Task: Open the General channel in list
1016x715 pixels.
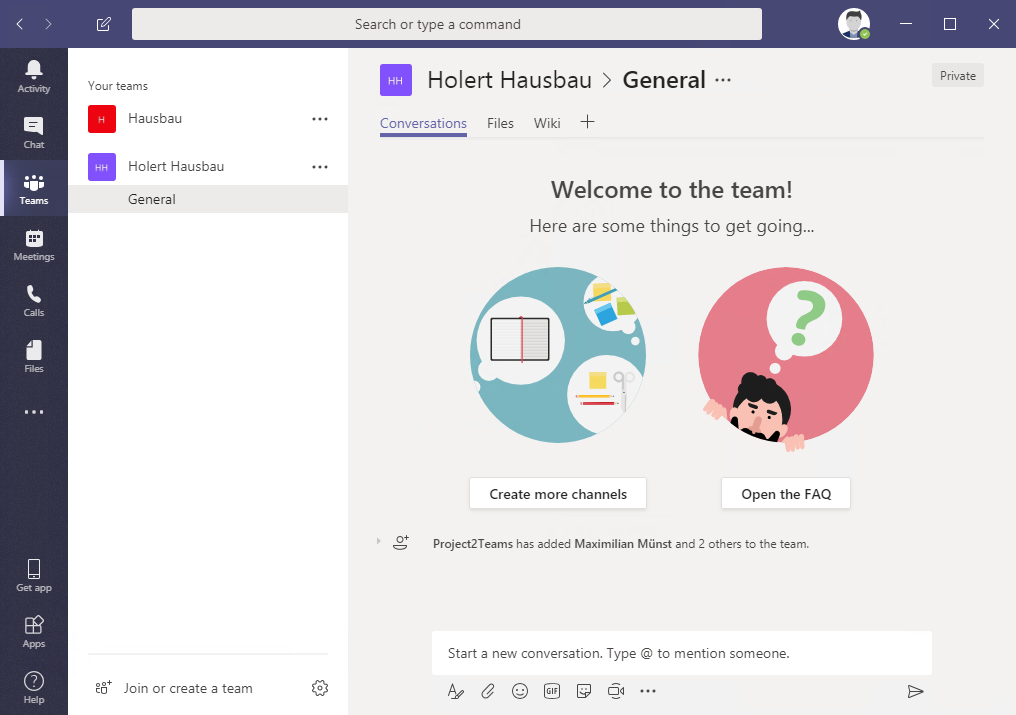Action: 208,199
